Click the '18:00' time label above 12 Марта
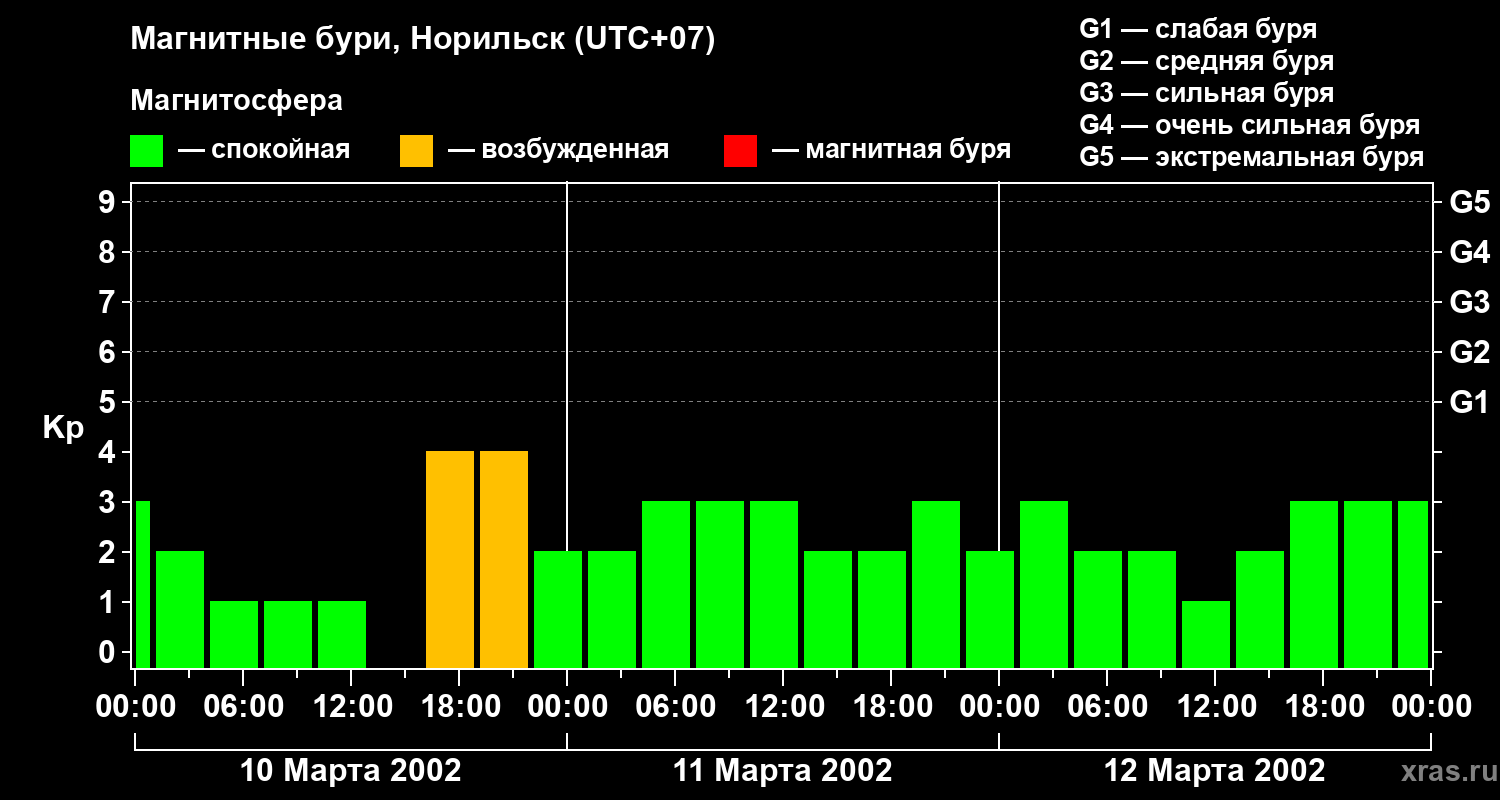1500x800 pixels. [x=1323, y=706]
